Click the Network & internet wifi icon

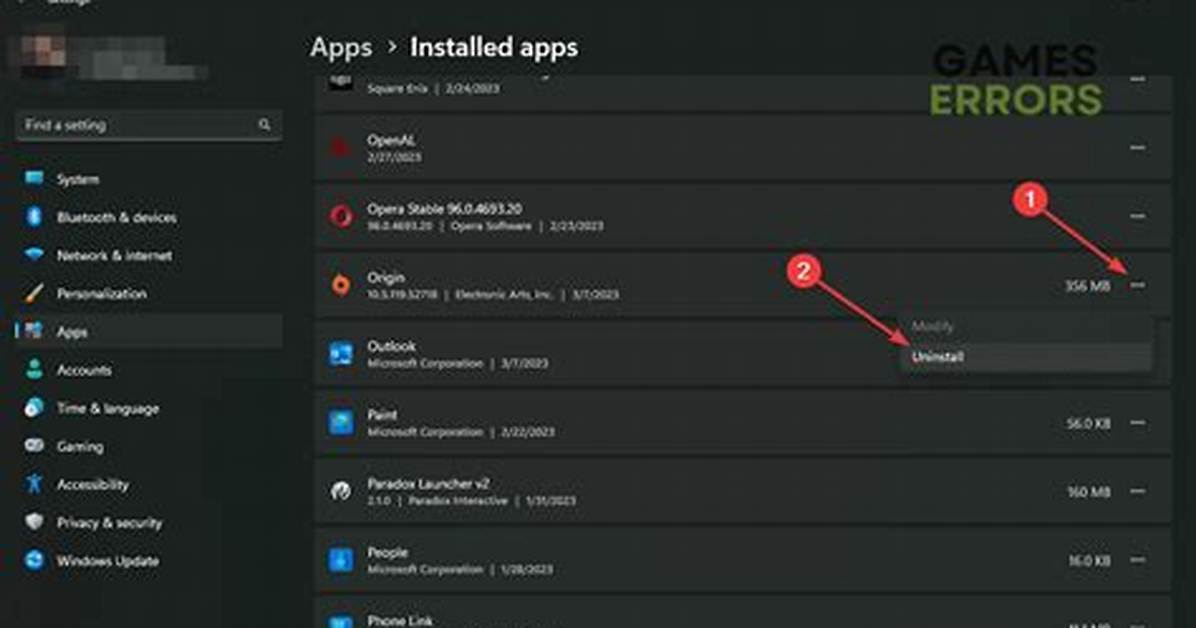[34, 255]
